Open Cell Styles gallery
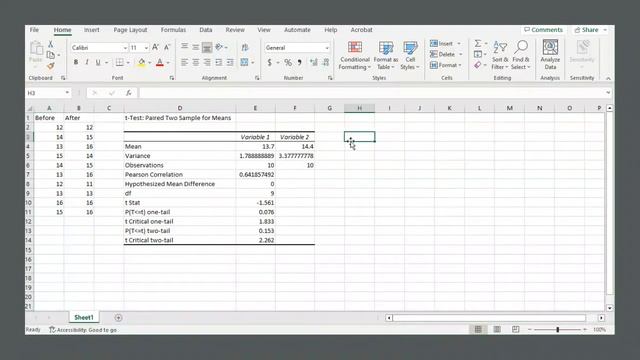The width and height of the screenshot is (640, 360). [410, 56]
